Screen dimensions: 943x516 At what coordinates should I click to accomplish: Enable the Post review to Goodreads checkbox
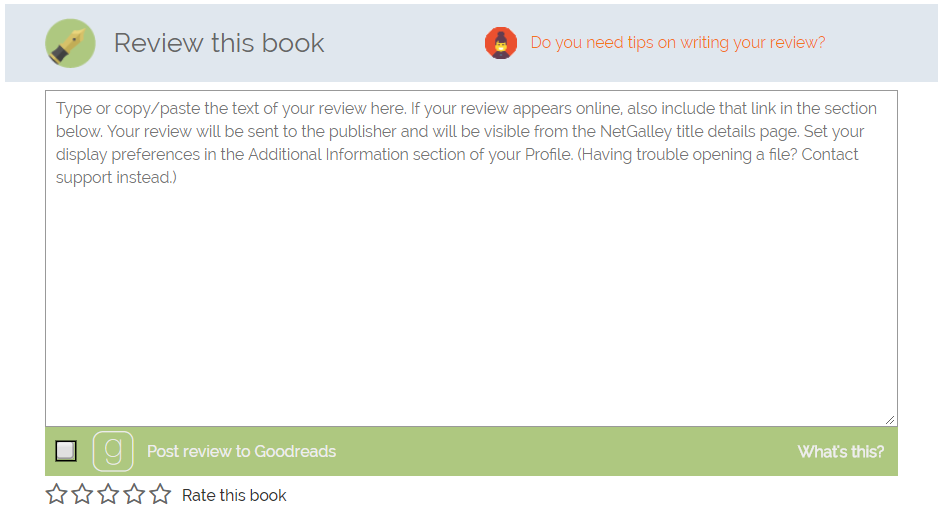point(66,451)
